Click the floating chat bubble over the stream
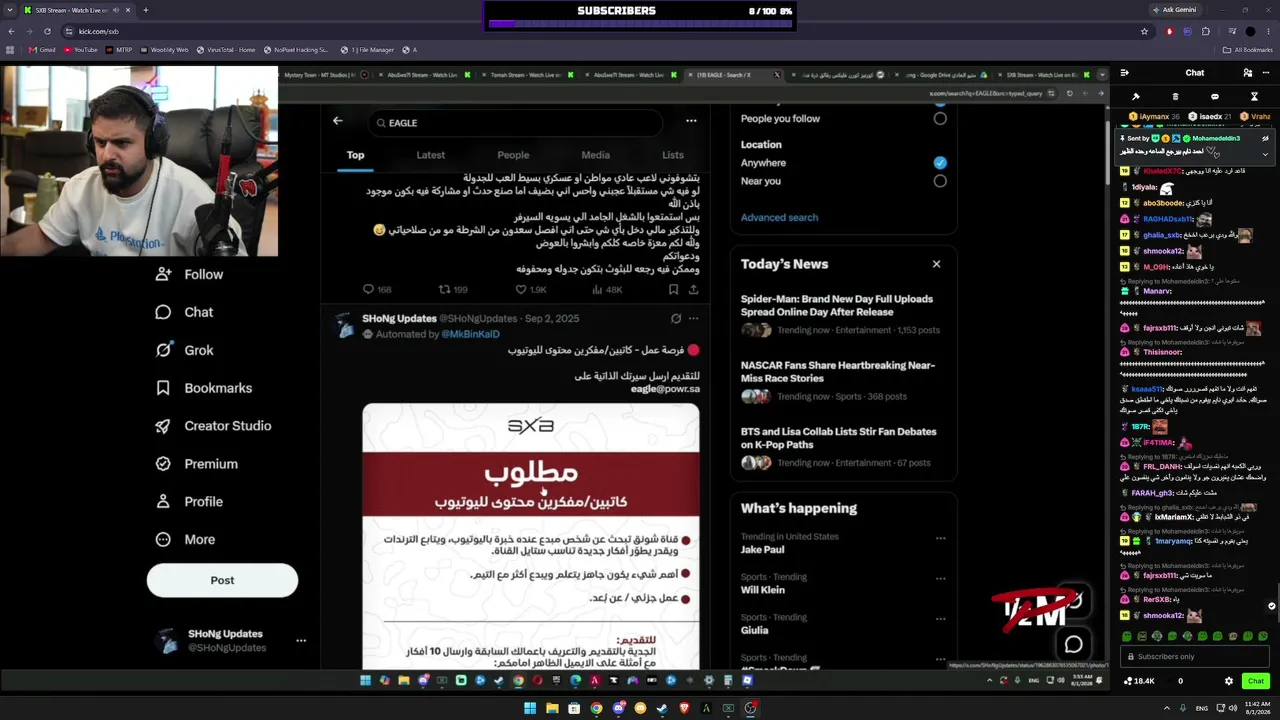This screenshot has width=1280, height=720. [x=1074, y=645]
